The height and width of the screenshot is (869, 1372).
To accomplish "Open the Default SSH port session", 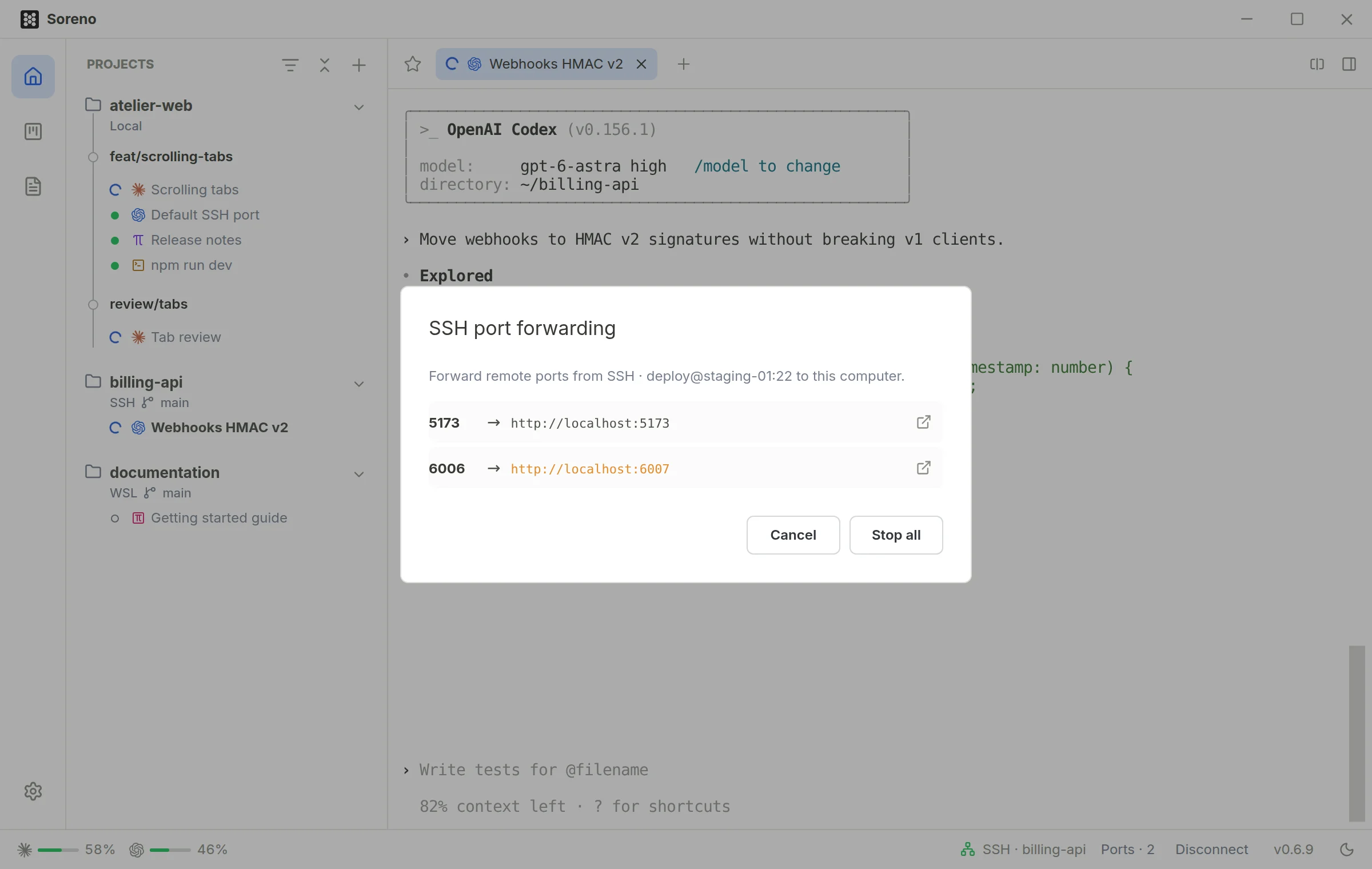I will click(205, 215).
